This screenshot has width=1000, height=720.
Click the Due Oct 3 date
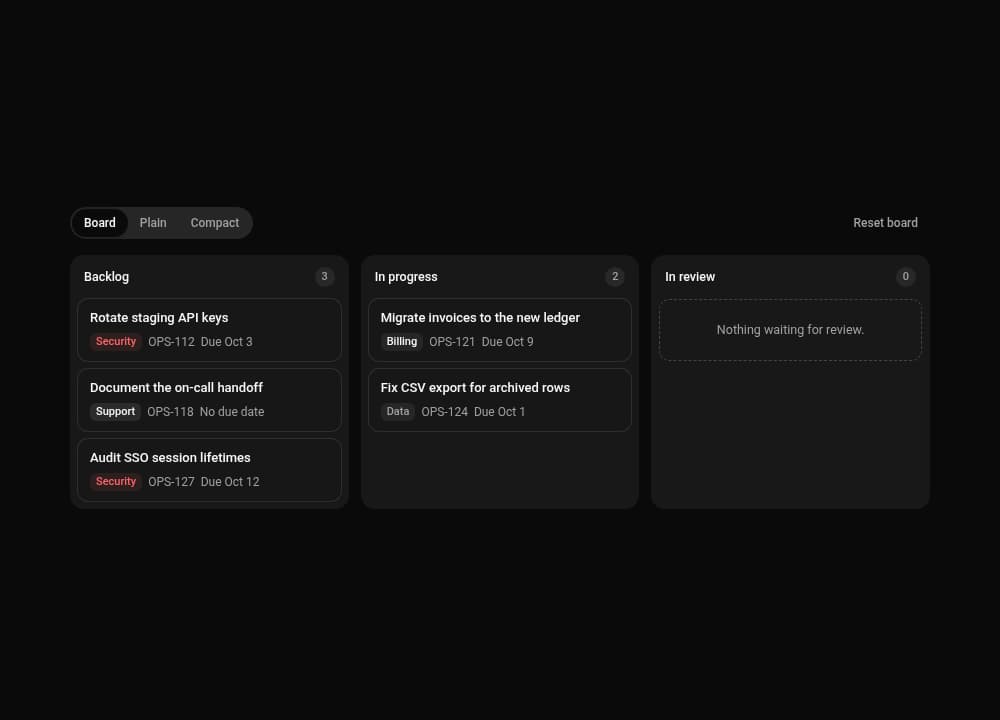(226, 342)
